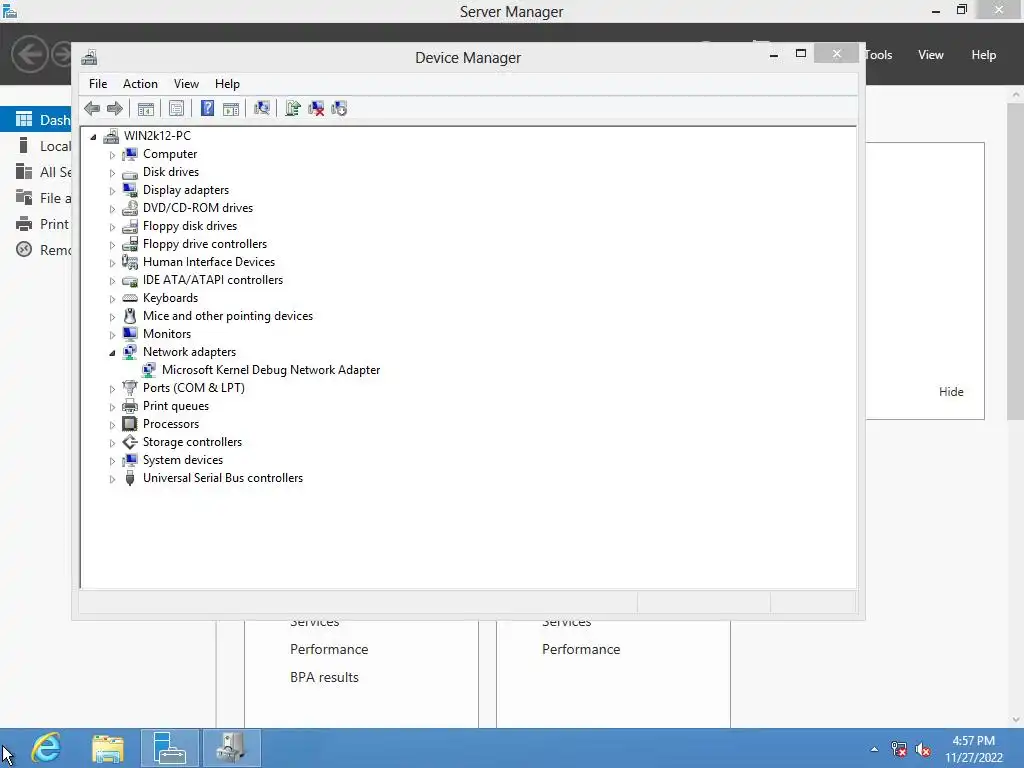The width and height of the screenshot is (1024, 768).
Task: Select Network adapters label text
Action: [189, 352]
